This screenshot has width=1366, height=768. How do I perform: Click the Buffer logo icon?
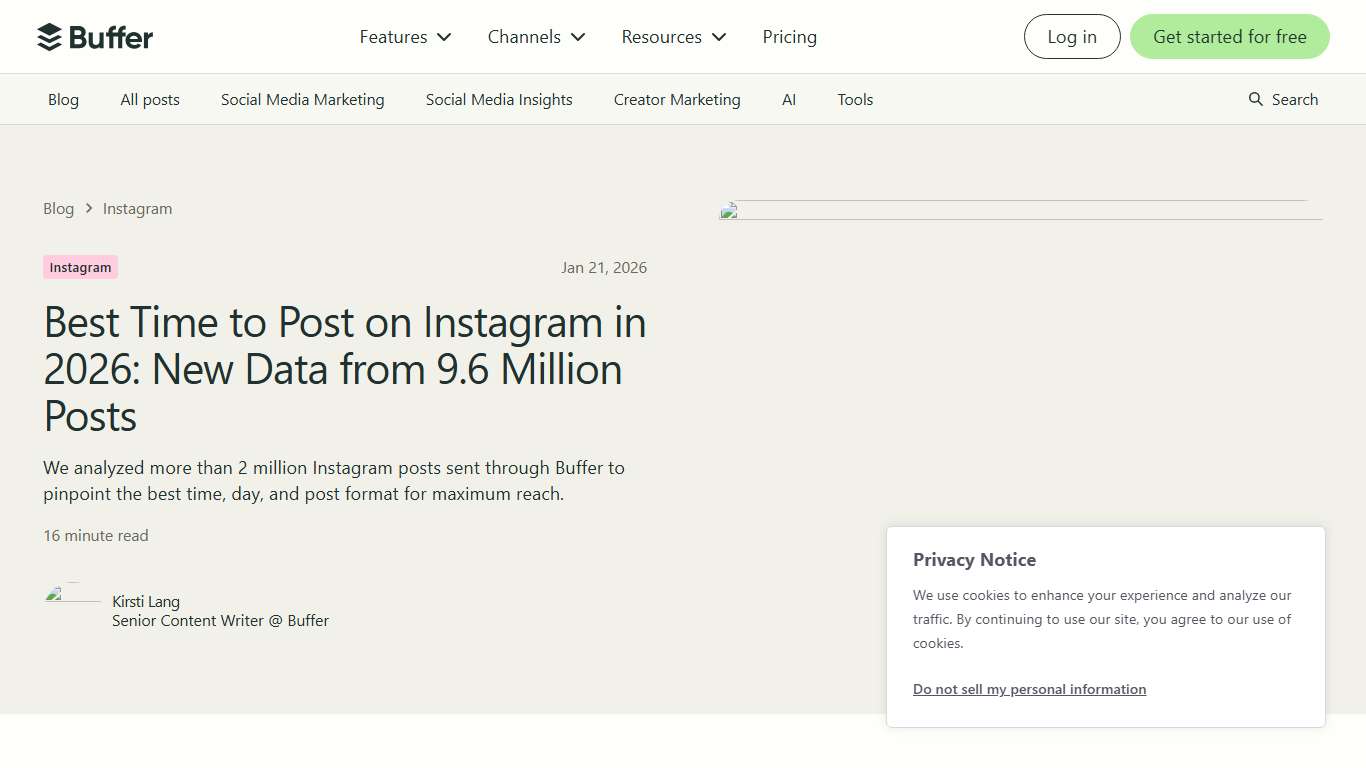(x=47, y=36)
